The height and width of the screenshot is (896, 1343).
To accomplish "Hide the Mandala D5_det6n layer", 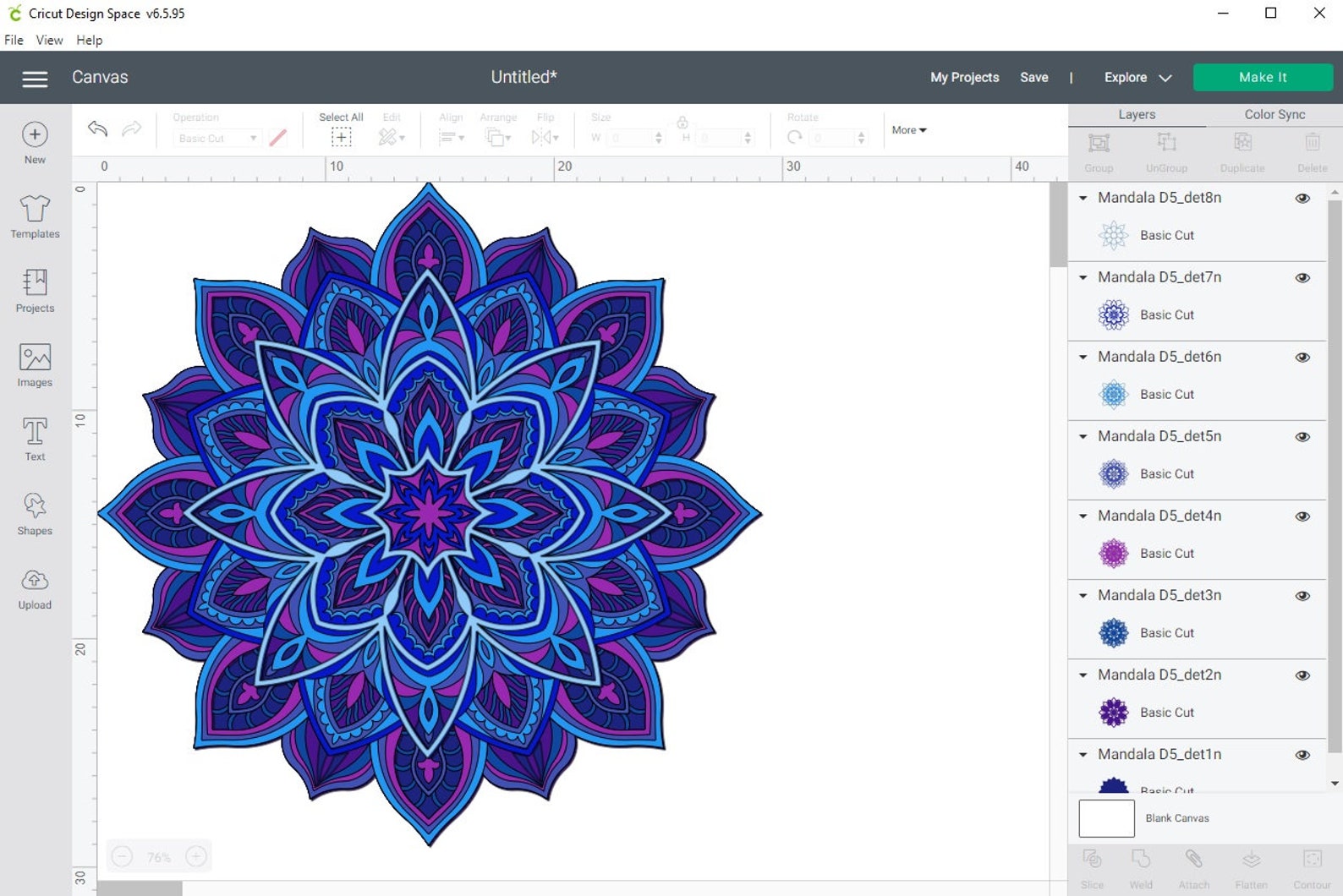I will tap(1302, 357).
